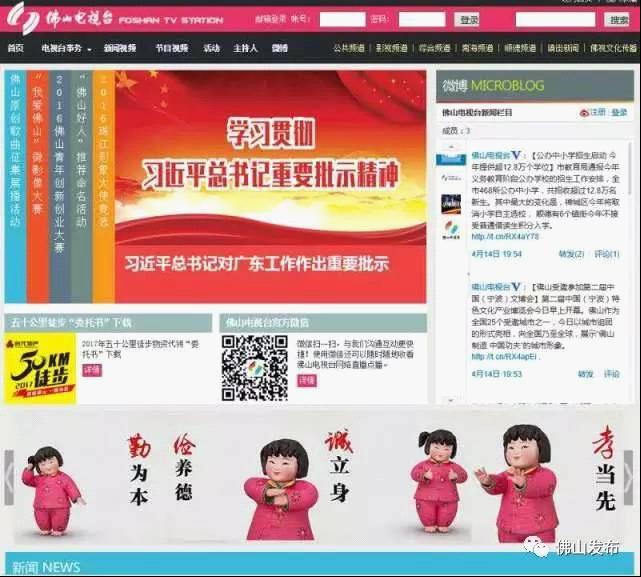Screen dimensions: 641x577
Task: Click 转发(2) on the first microblog post
Action: tap(570, 254)
